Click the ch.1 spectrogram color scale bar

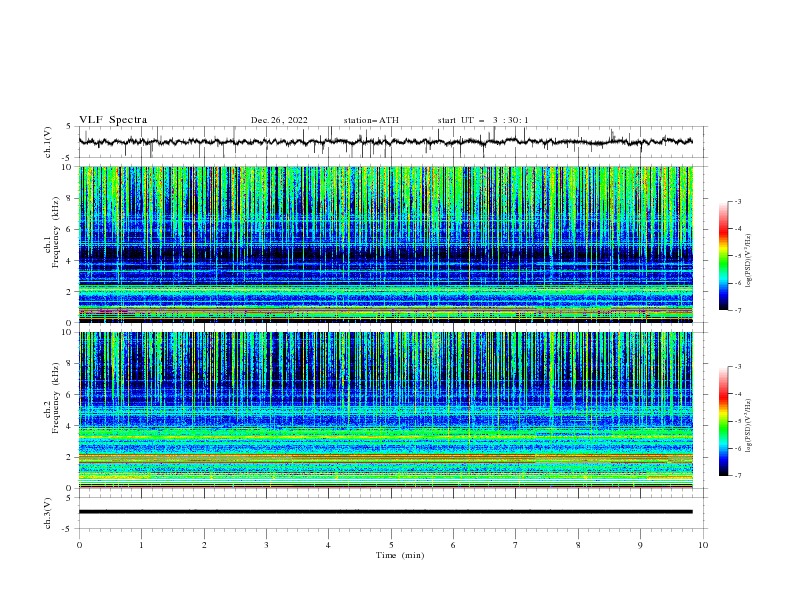[x=723, y=256]
